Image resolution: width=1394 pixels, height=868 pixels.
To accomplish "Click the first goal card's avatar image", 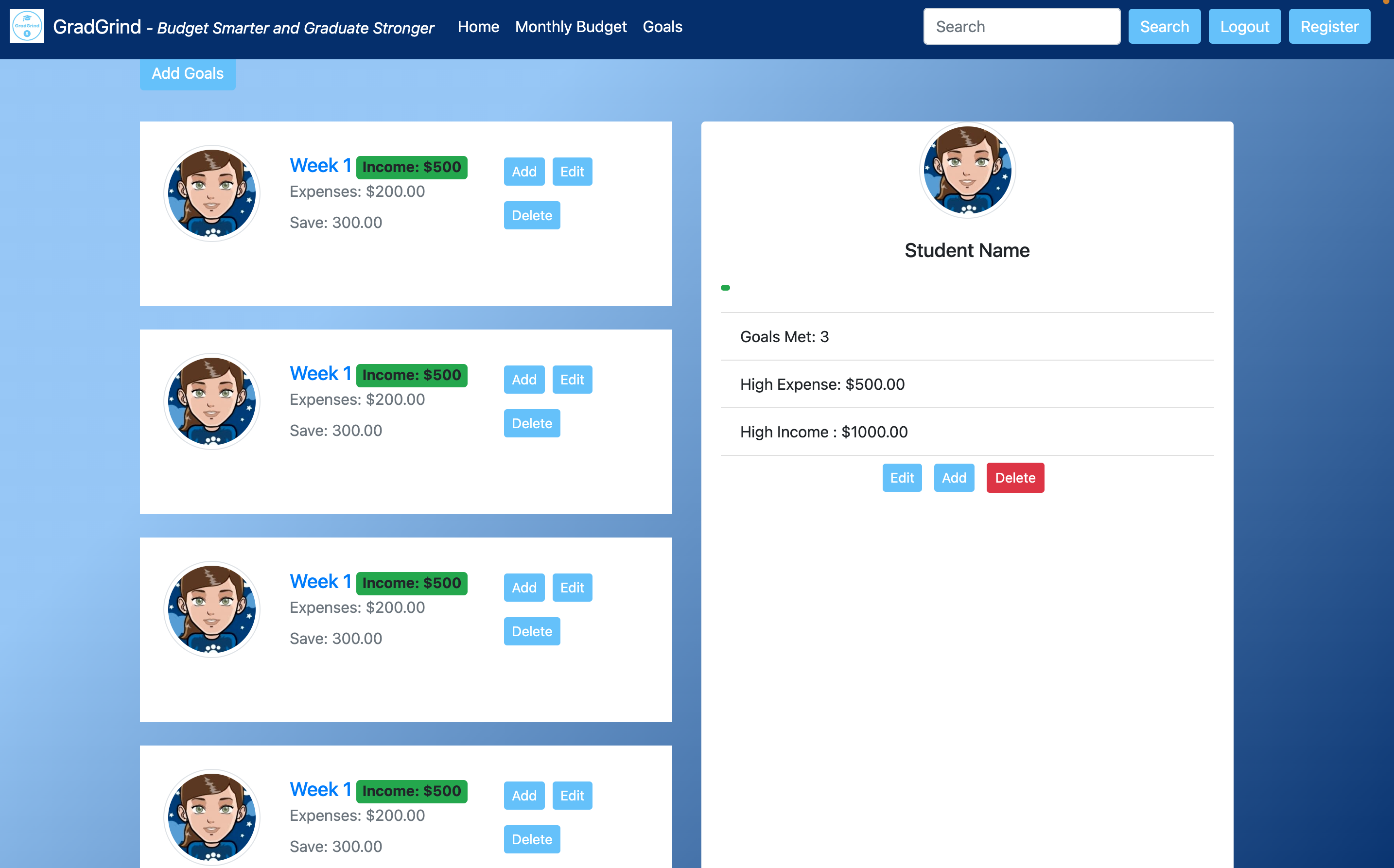I will point(212,193).
